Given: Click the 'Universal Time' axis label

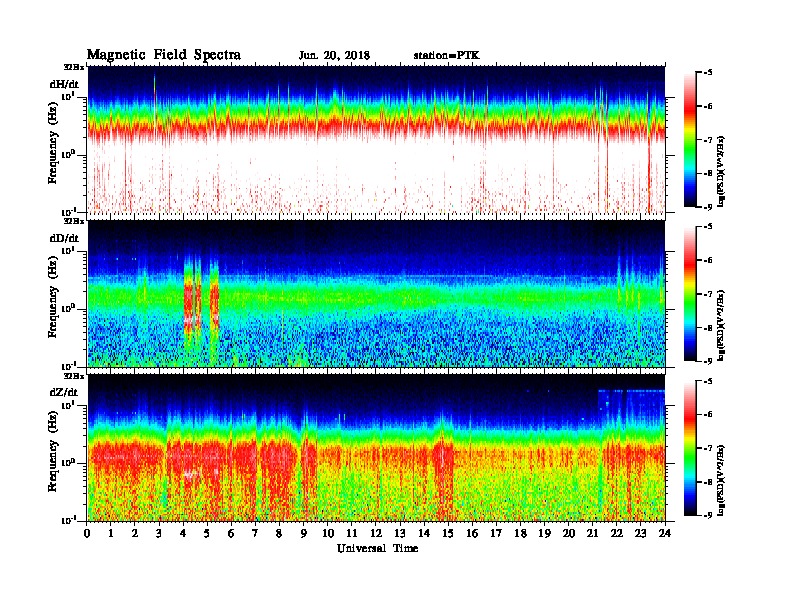Looking at the screenshot, I should 377,548.
